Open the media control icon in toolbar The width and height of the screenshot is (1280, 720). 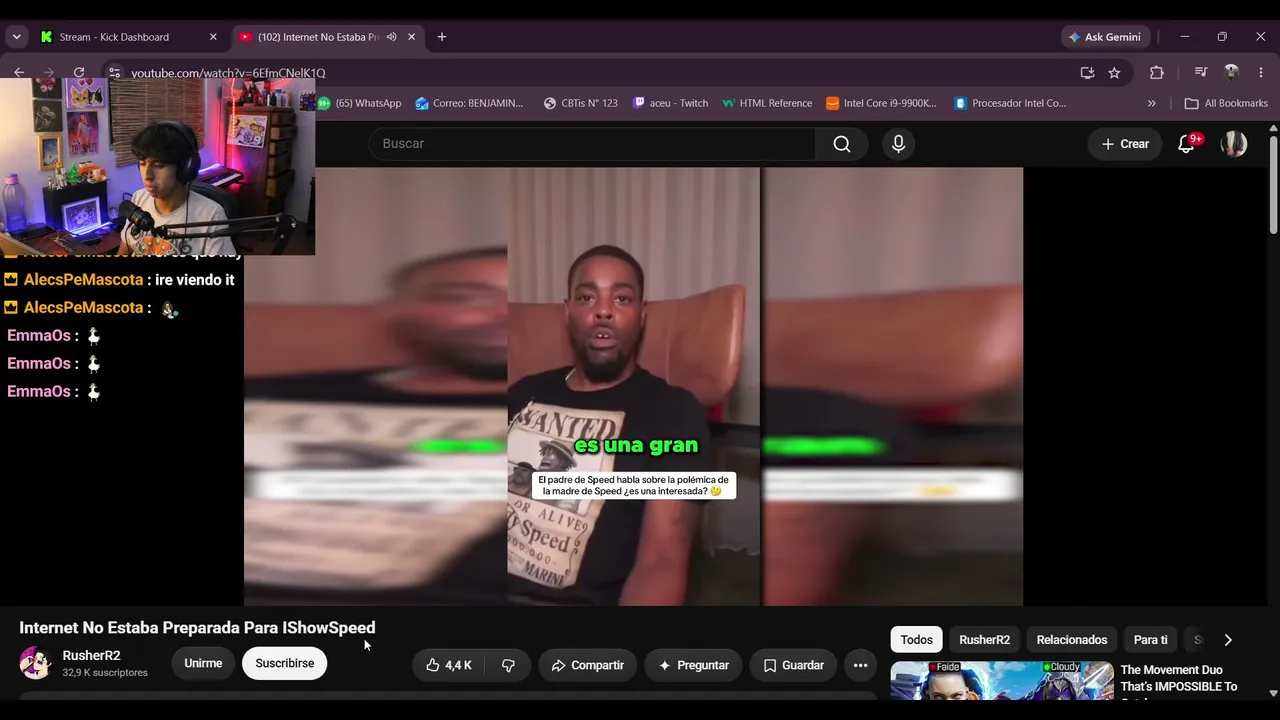1201,73
